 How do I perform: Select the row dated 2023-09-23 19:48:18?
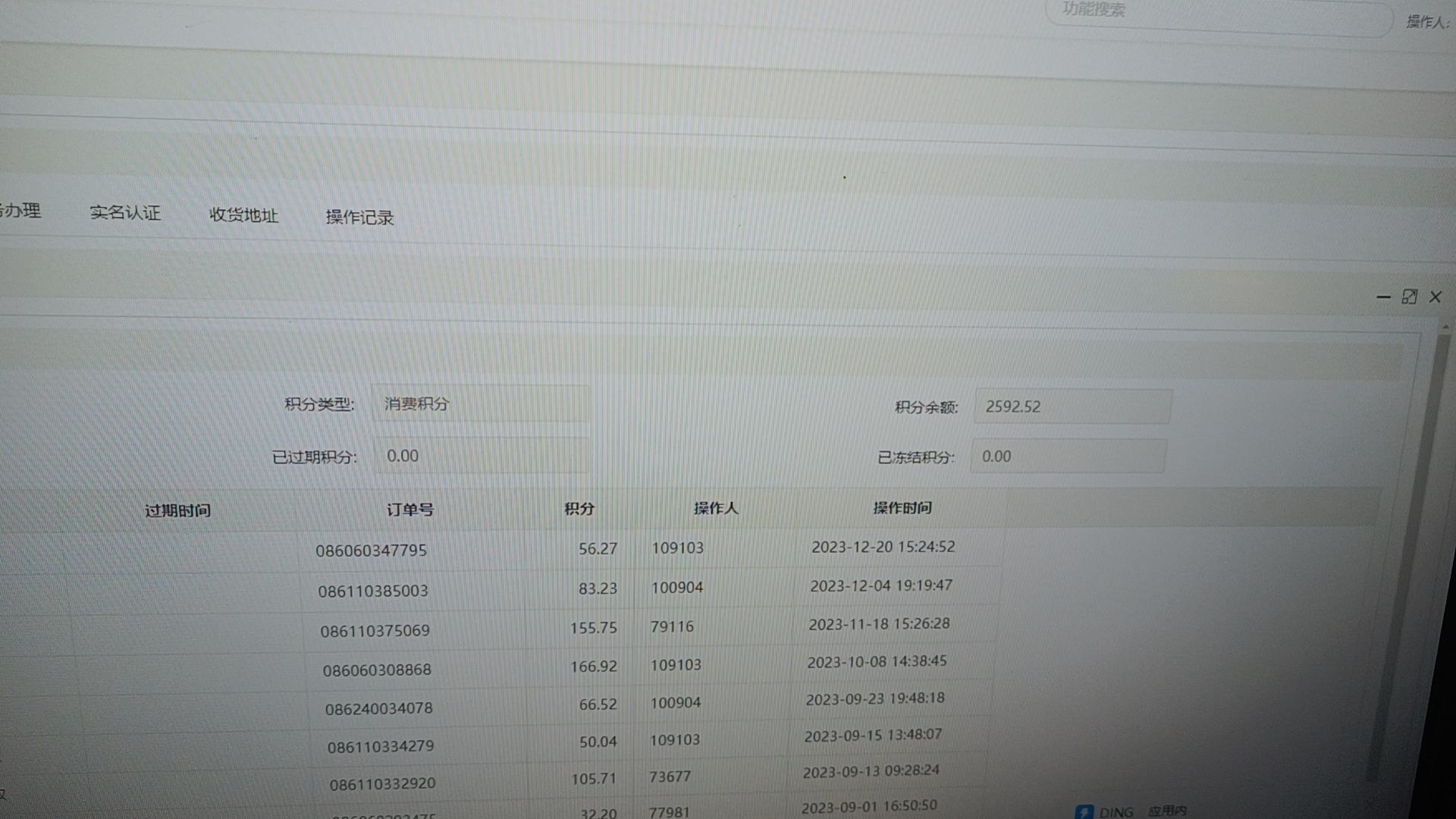[x=874, y=699]
